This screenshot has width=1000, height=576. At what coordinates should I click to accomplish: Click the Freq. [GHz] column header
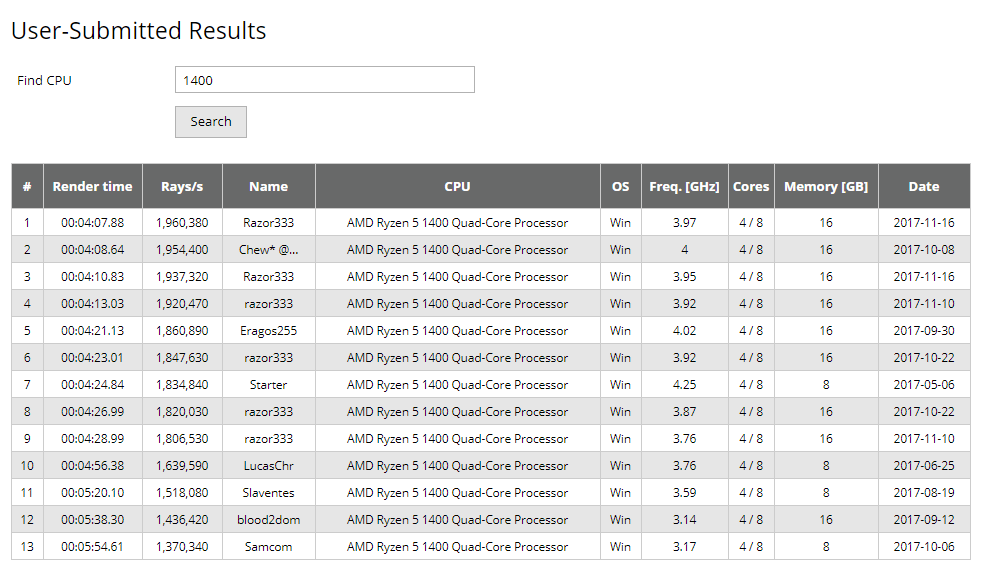[684, 186]
